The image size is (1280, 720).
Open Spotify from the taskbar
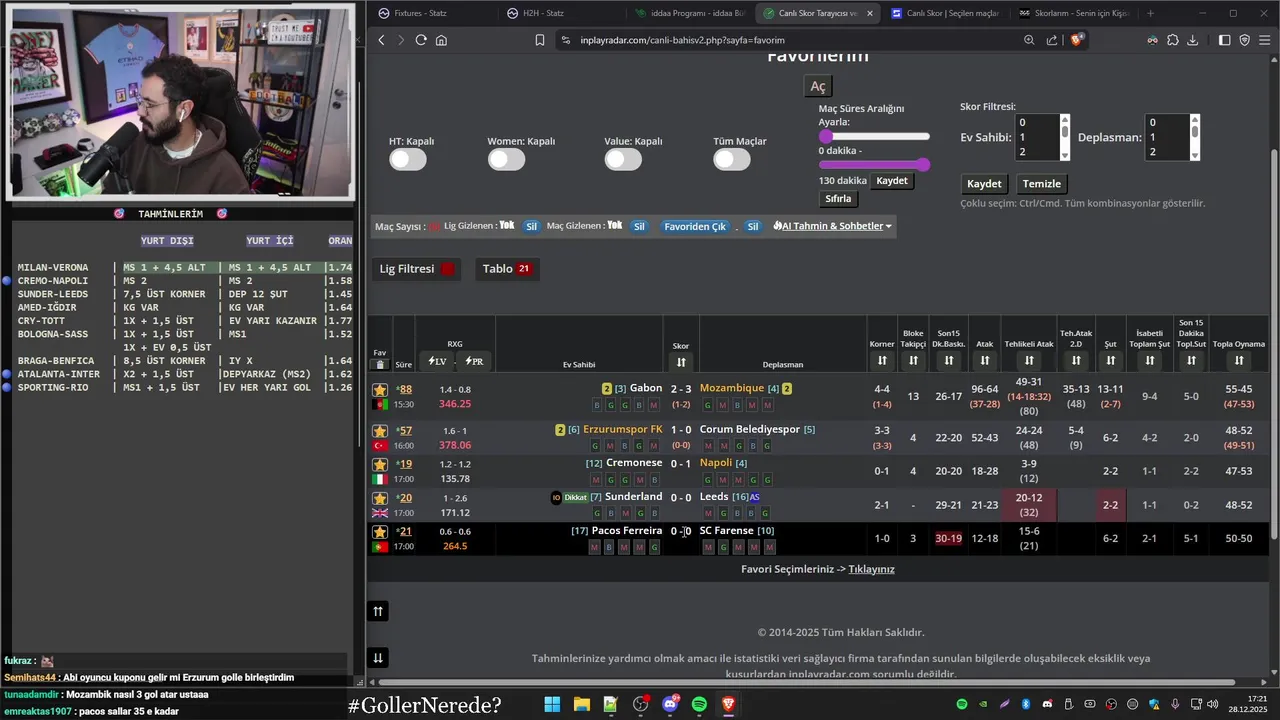coord(699,705)
